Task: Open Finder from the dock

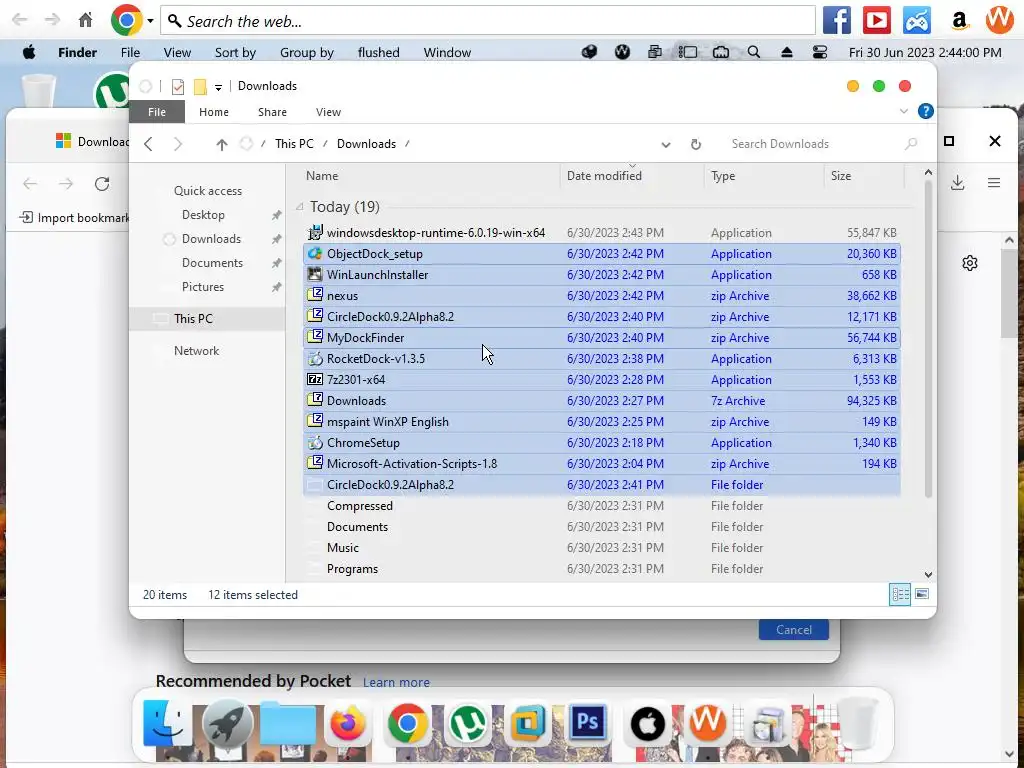Action: [166, 724]
